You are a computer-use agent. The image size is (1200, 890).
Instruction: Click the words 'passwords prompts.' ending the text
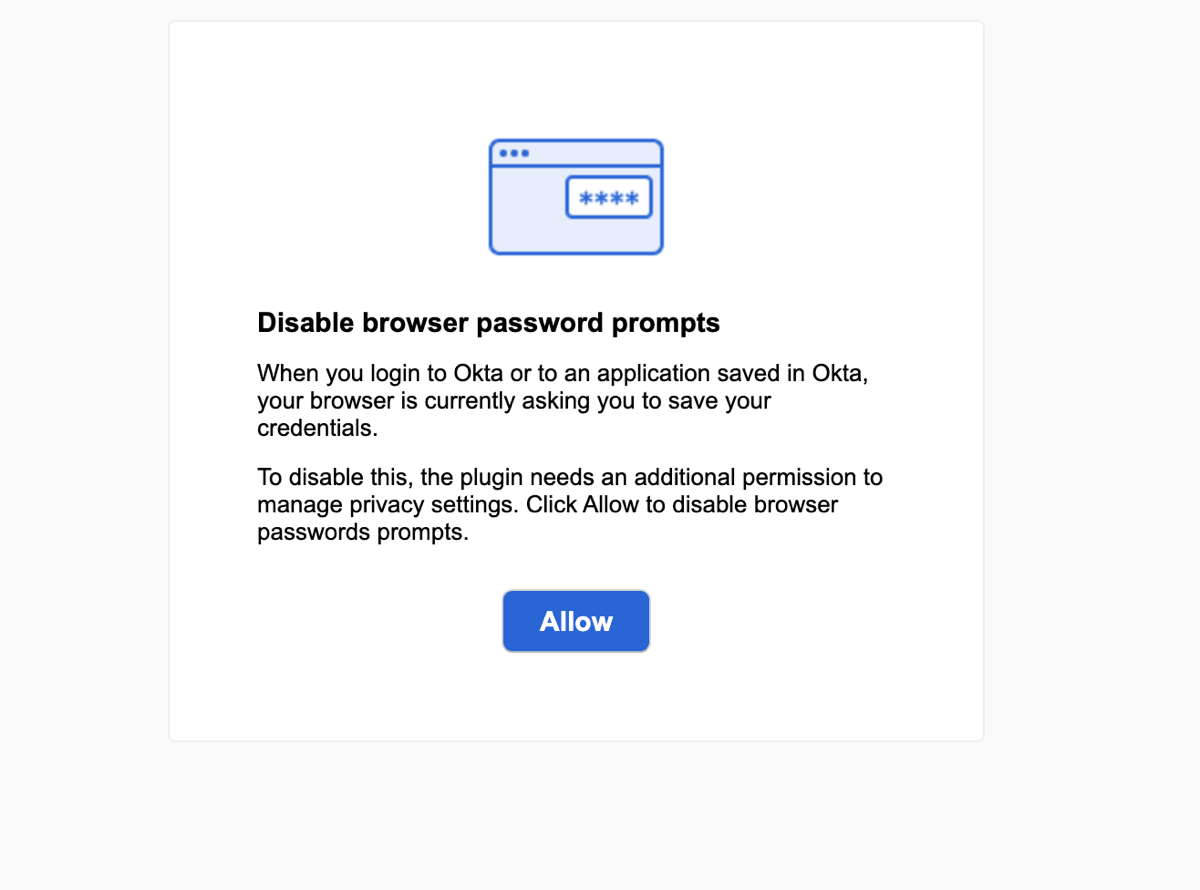click(x=363, y=532)
